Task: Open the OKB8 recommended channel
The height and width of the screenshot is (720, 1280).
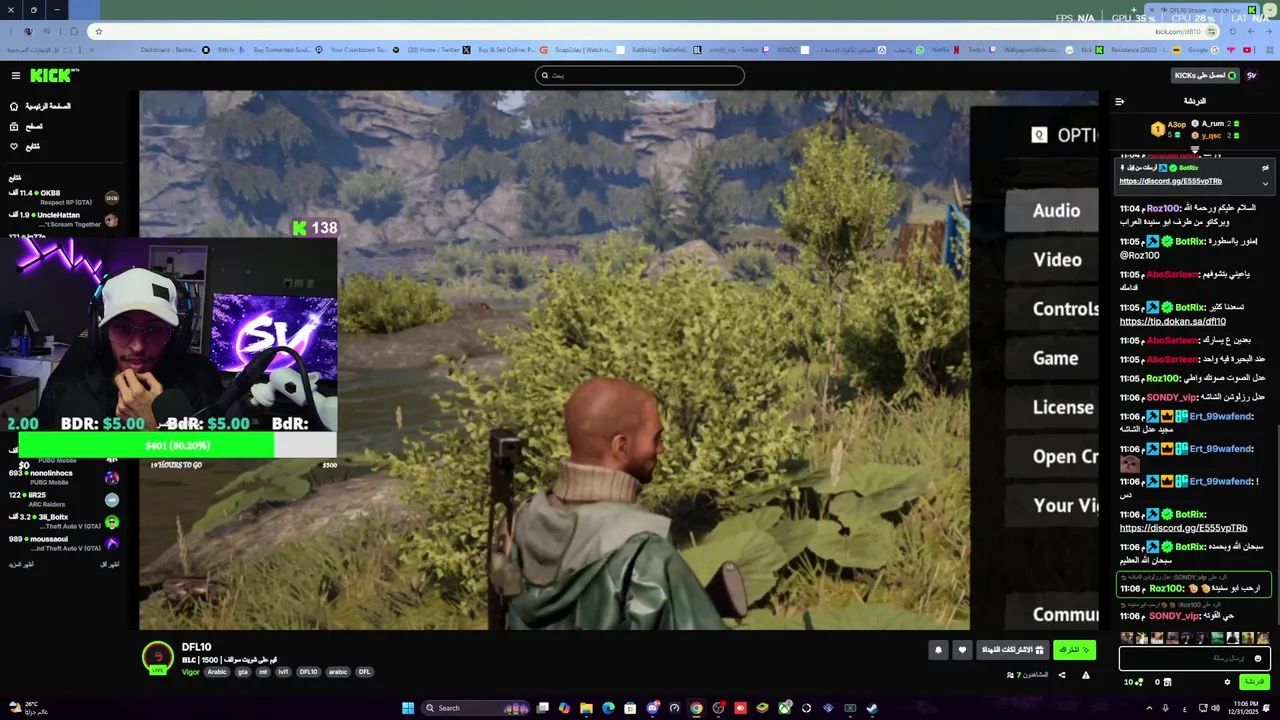Action: pos(64,197)
